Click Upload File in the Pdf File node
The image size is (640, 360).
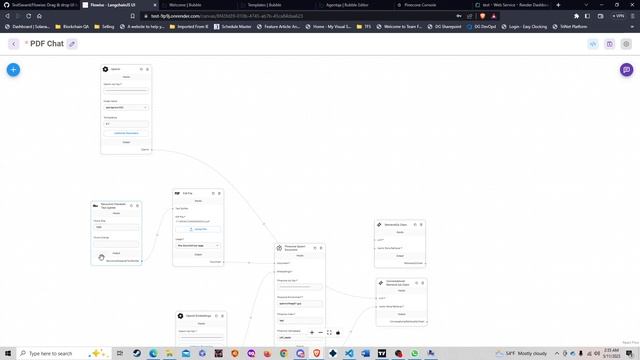tap(198, 229)
